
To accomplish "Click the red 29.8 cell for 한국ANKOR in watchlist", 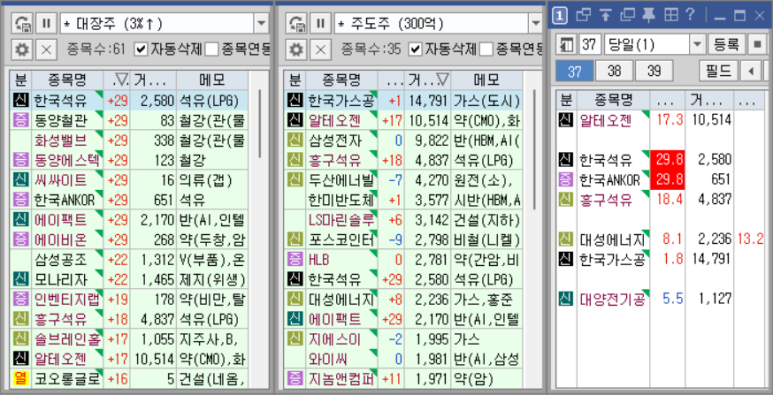I will (668, 180).
